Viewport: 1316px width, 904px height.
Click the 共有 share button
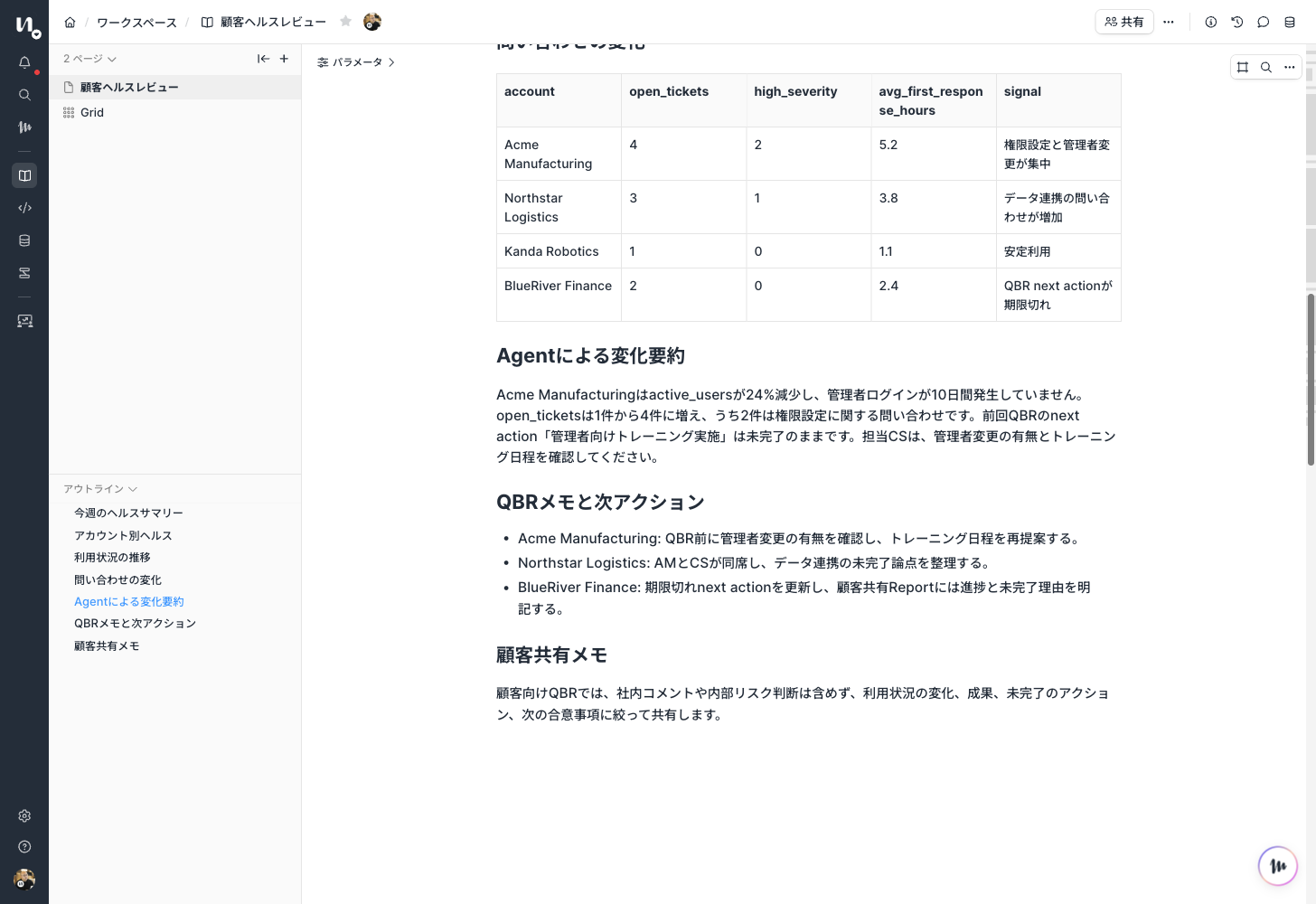(x=1124, y=22)
